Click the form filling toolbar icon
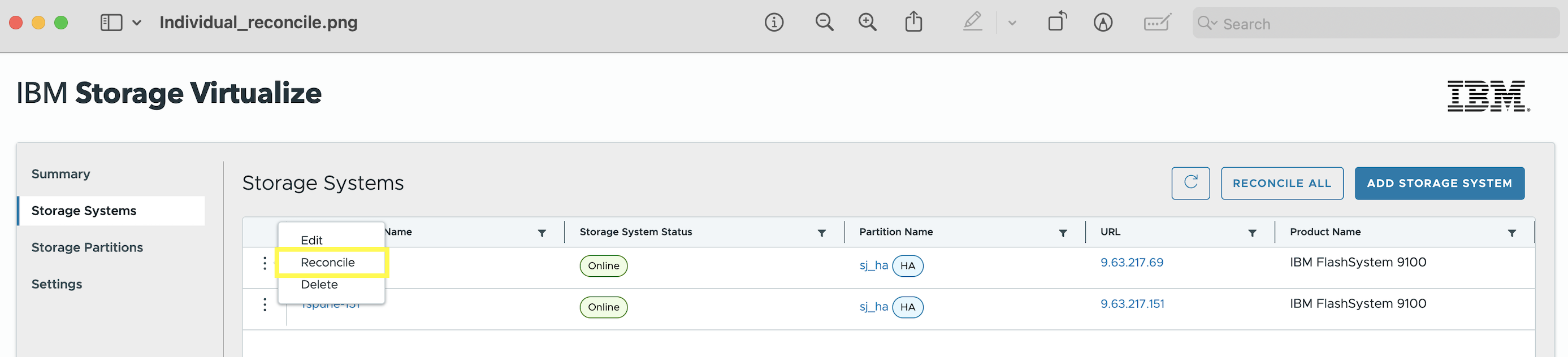 [1156, 23]
